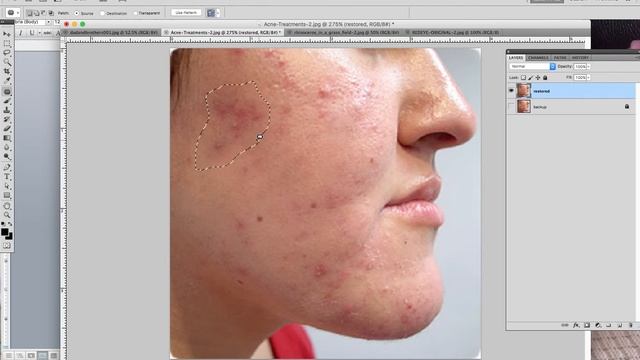Click the Opacity percentage field
Image resolution: width=640 pixels, height=360 pixels.
point(580,67)
